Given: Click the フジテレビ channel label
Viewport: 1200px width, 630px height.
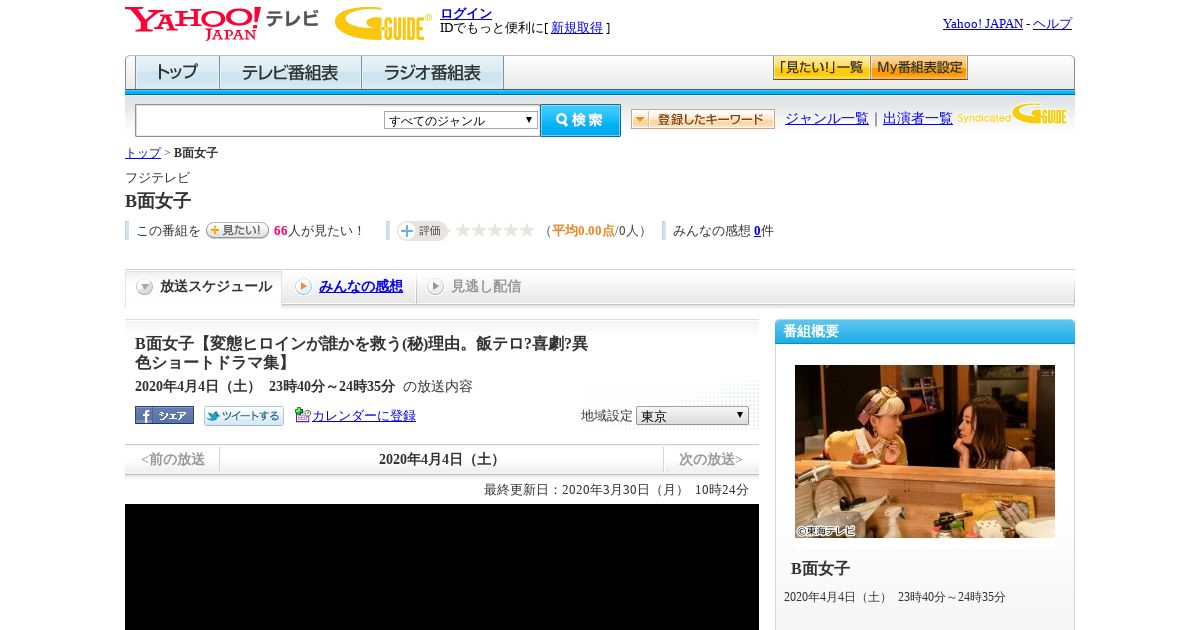Looking at the screenshot, I should pyautogui.click(x=157, y=178).
